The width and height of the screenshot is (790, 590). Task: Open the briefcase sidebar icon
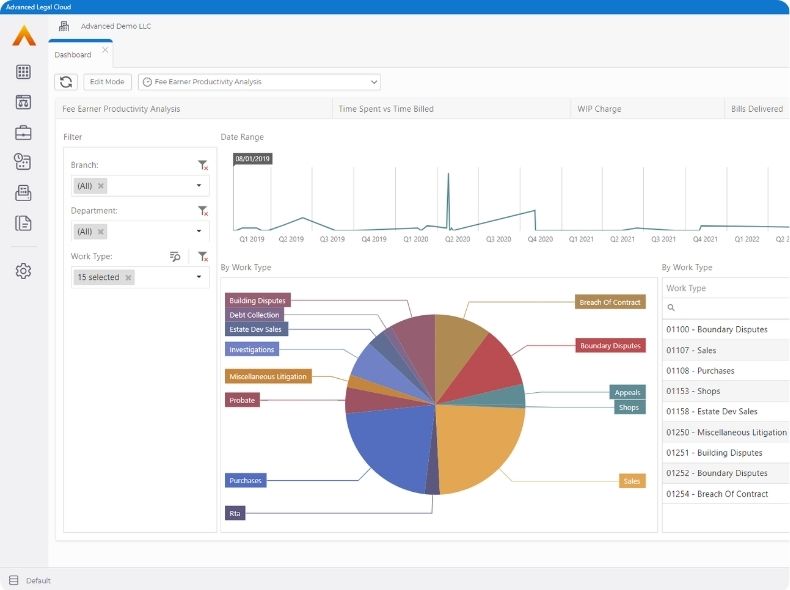[x=23, y=132]
